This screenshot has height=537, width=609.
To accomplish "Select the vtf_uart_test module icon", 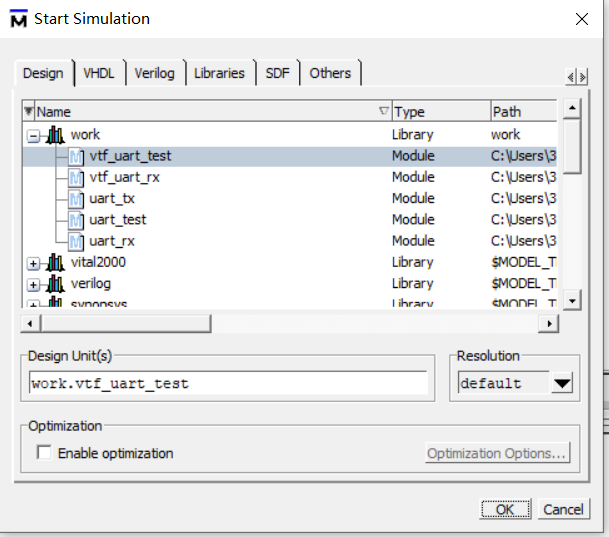I will coord(76,156).
